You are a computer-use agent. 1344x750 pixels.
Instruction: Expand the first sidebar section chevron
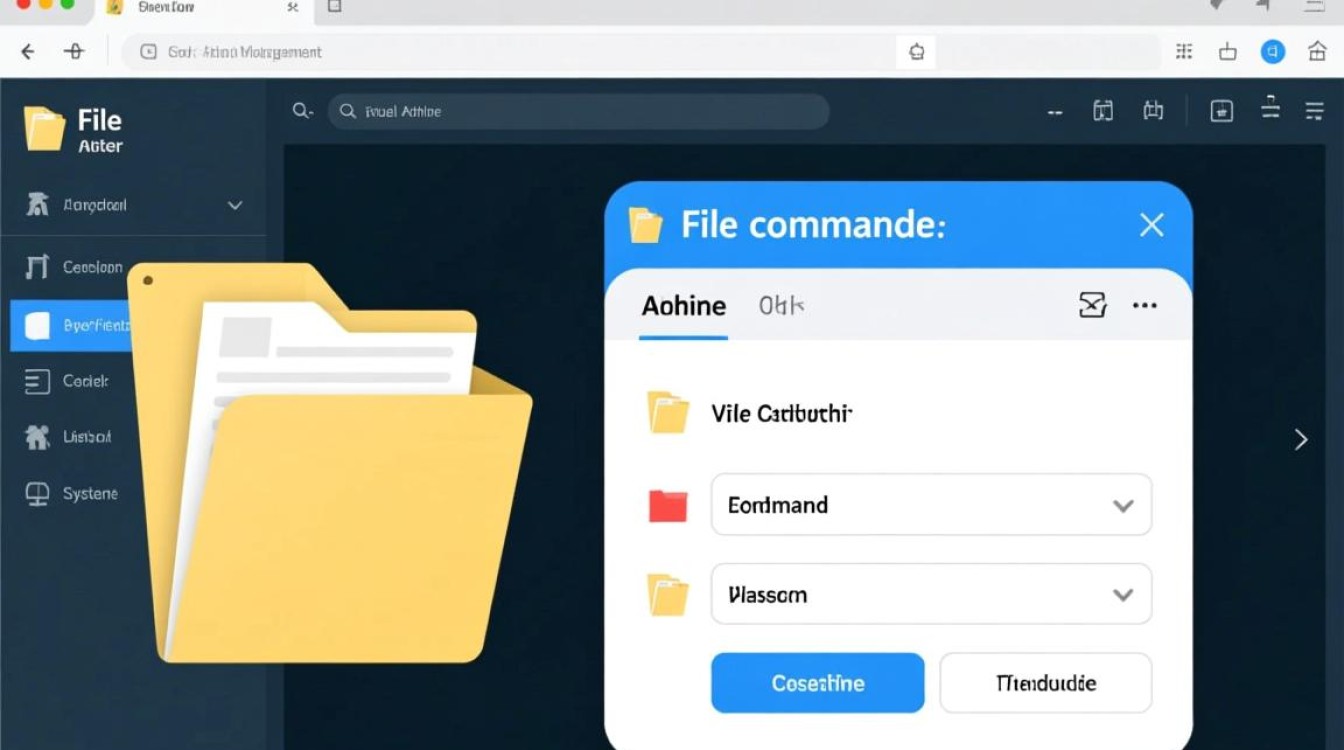pyautogui.click(x=235, y=205)
